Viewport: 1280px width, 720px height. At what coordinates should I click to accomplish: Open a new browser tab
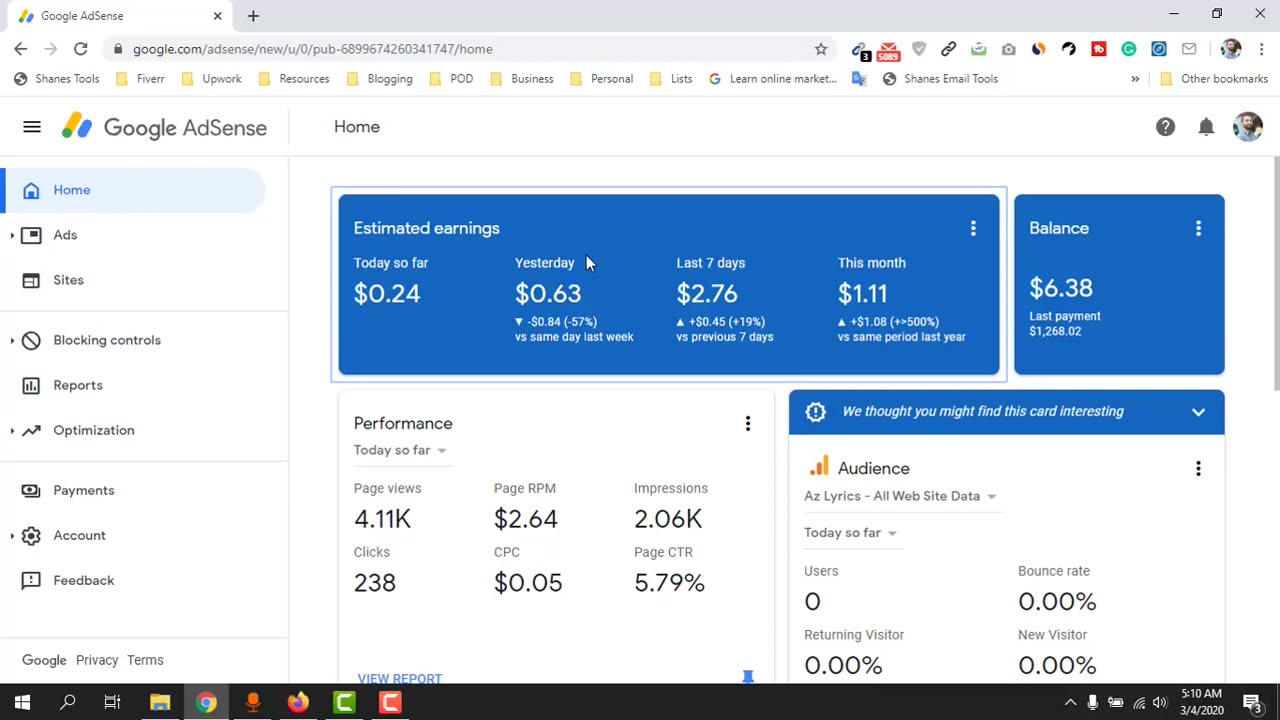coord(253,16)
